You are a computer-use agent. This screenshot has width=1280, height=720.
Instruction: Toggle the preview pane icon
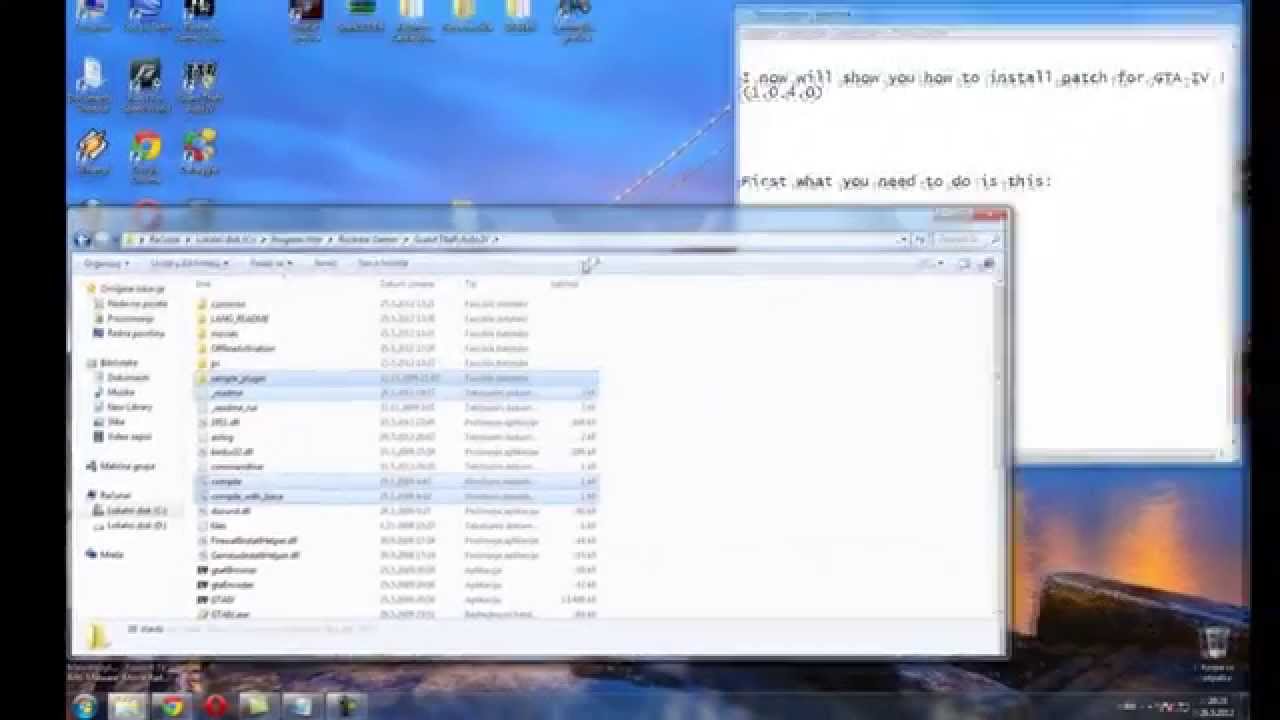click(964, 264)
